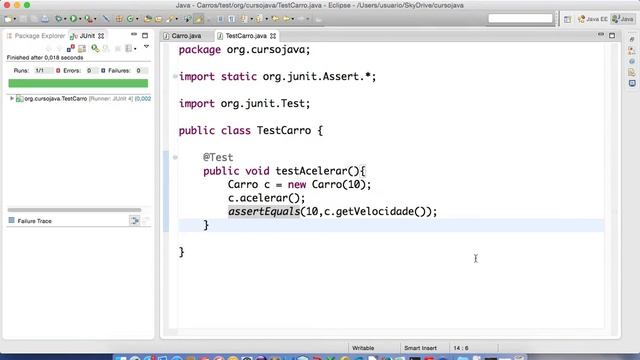Switch to the Package Explorer tab

36,36
